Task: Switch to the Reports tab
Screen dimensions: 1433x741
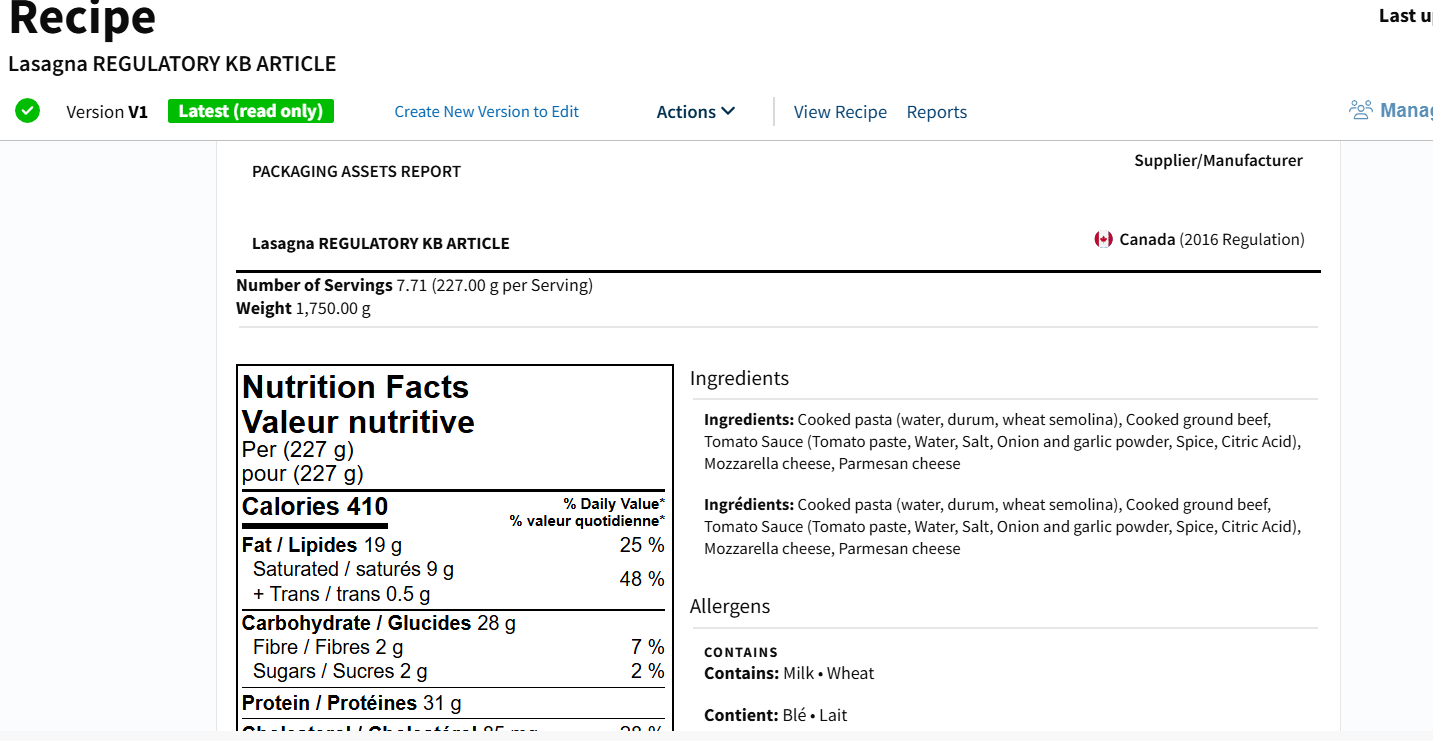Action: [936, 112]
